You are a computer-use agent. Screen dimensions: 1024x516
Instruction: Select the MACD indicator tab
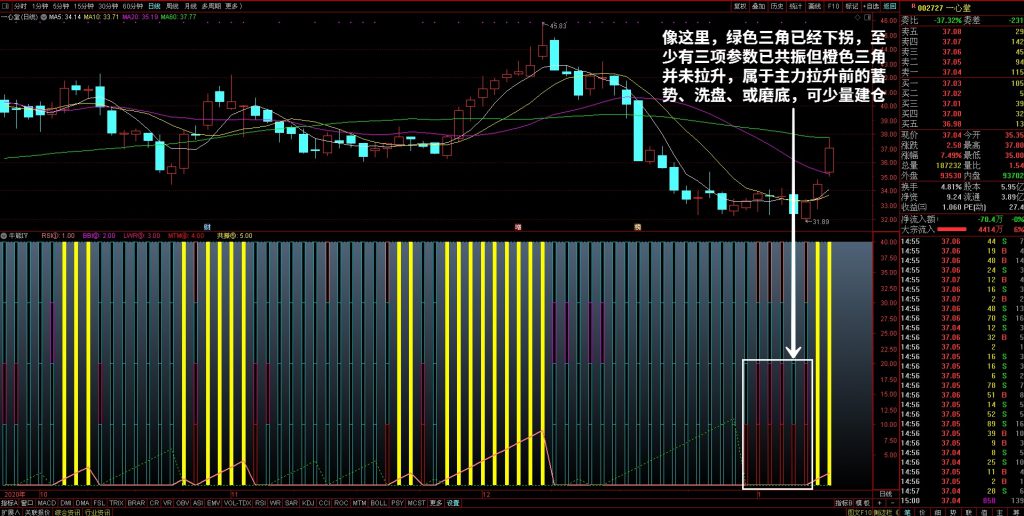pos(46,503)
